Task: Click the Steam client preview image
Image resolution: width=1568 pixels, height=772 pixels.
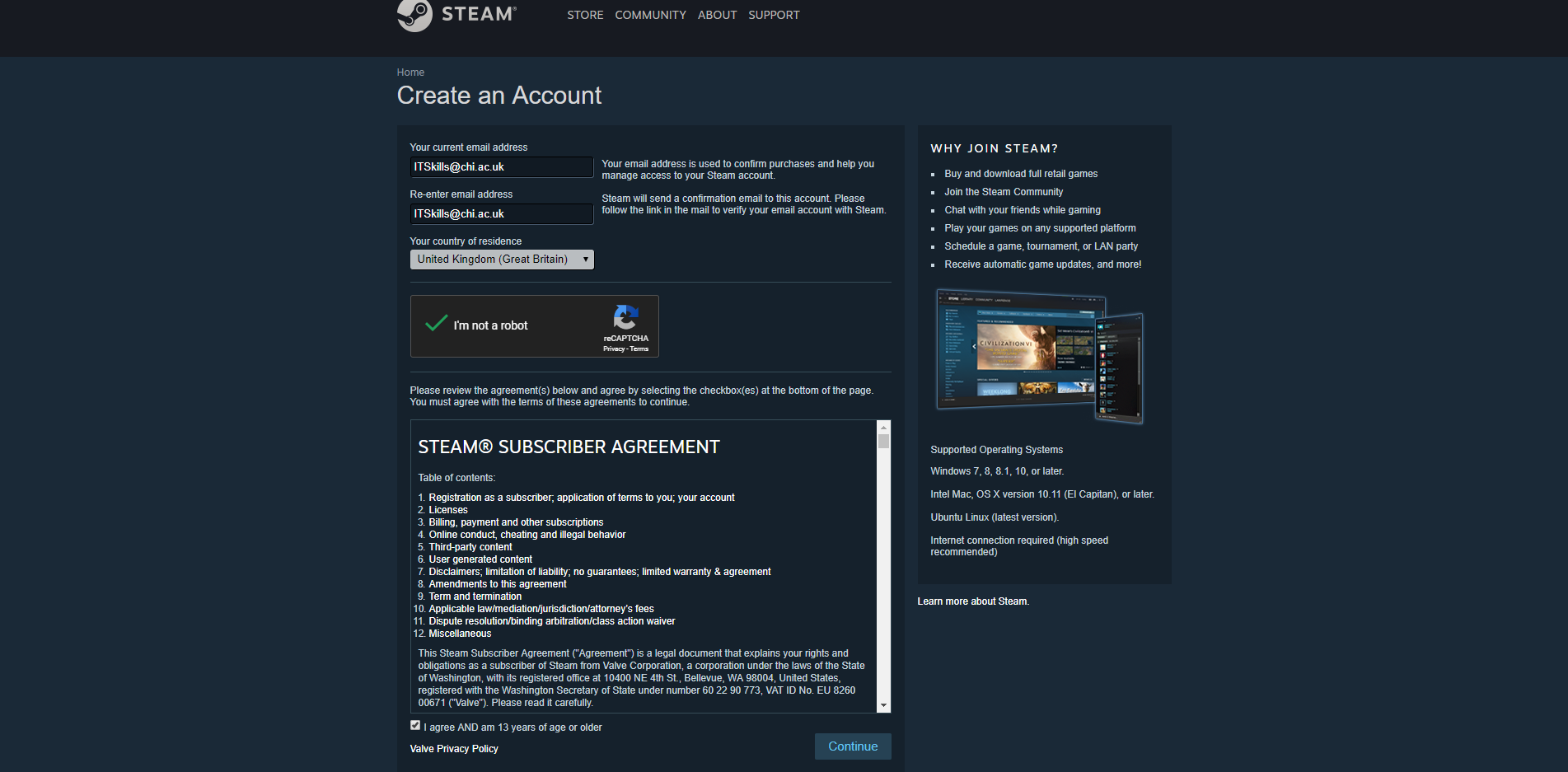Action: pos(1039,356)
